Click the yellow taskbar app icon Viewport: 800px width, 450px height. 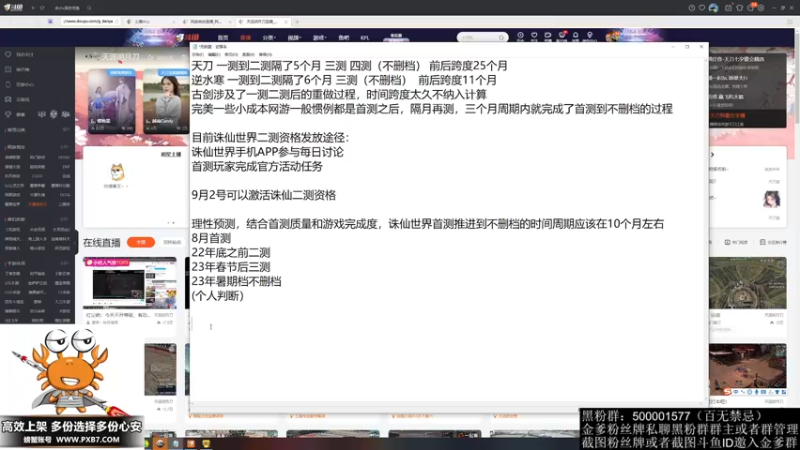pos(206,444)
